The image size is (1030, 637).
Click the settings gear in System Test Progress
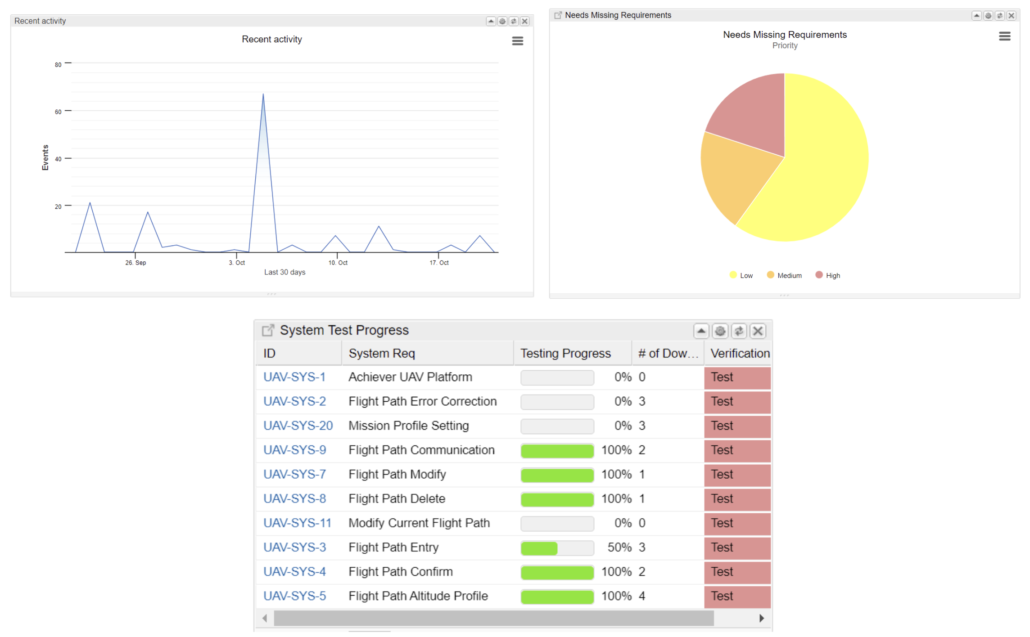[720, 331]
